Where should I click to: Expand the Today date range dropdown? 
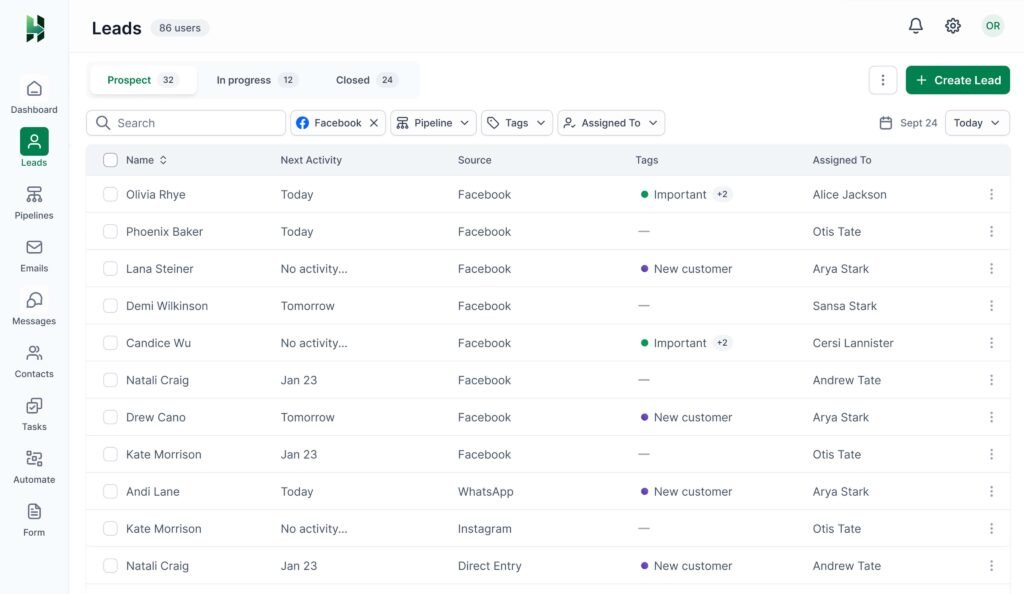click(977, 122)
